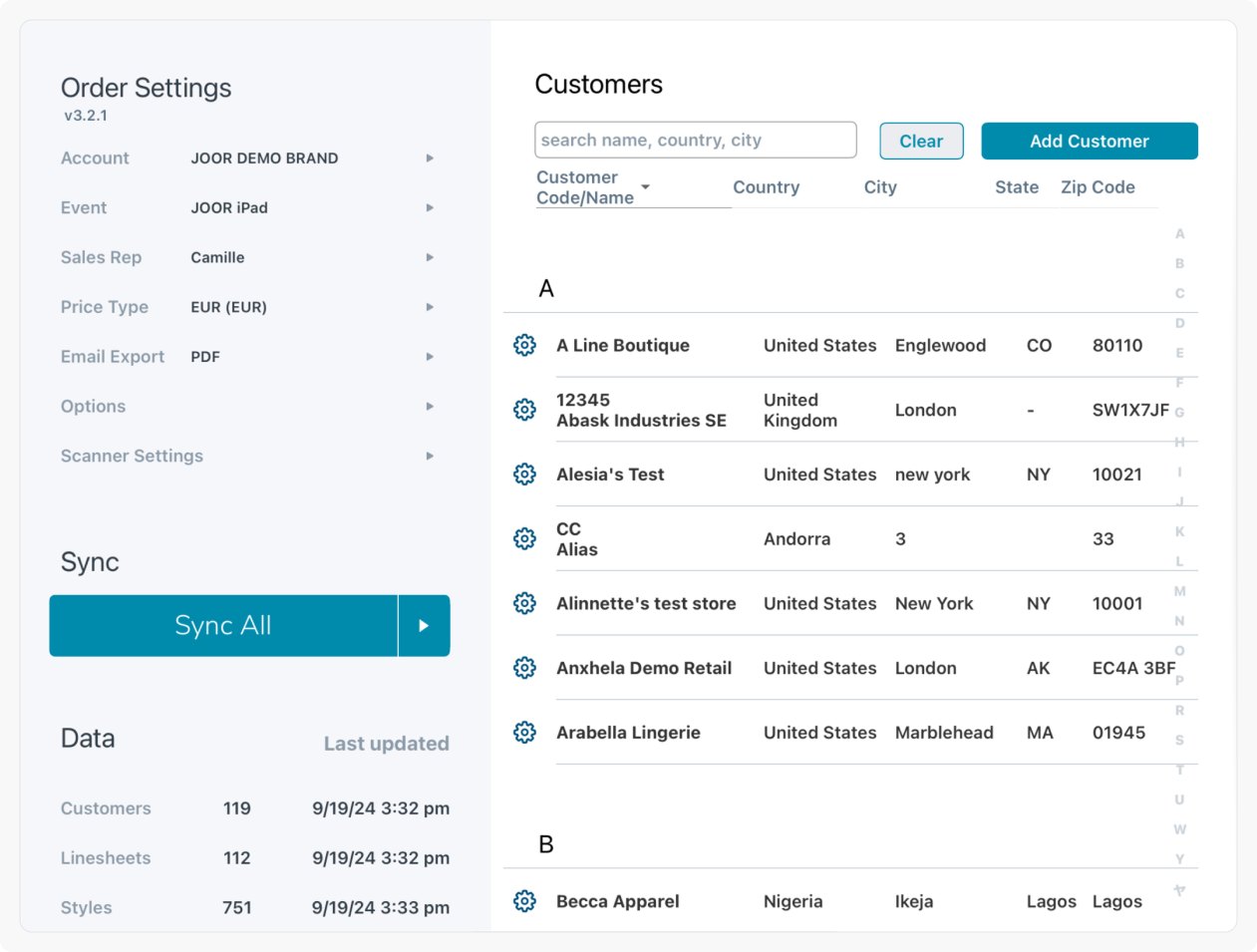This screenshot has width=1257, height=952.
Task: Sort by Customer Code/Name column arrow
Action: click(646, 187)
